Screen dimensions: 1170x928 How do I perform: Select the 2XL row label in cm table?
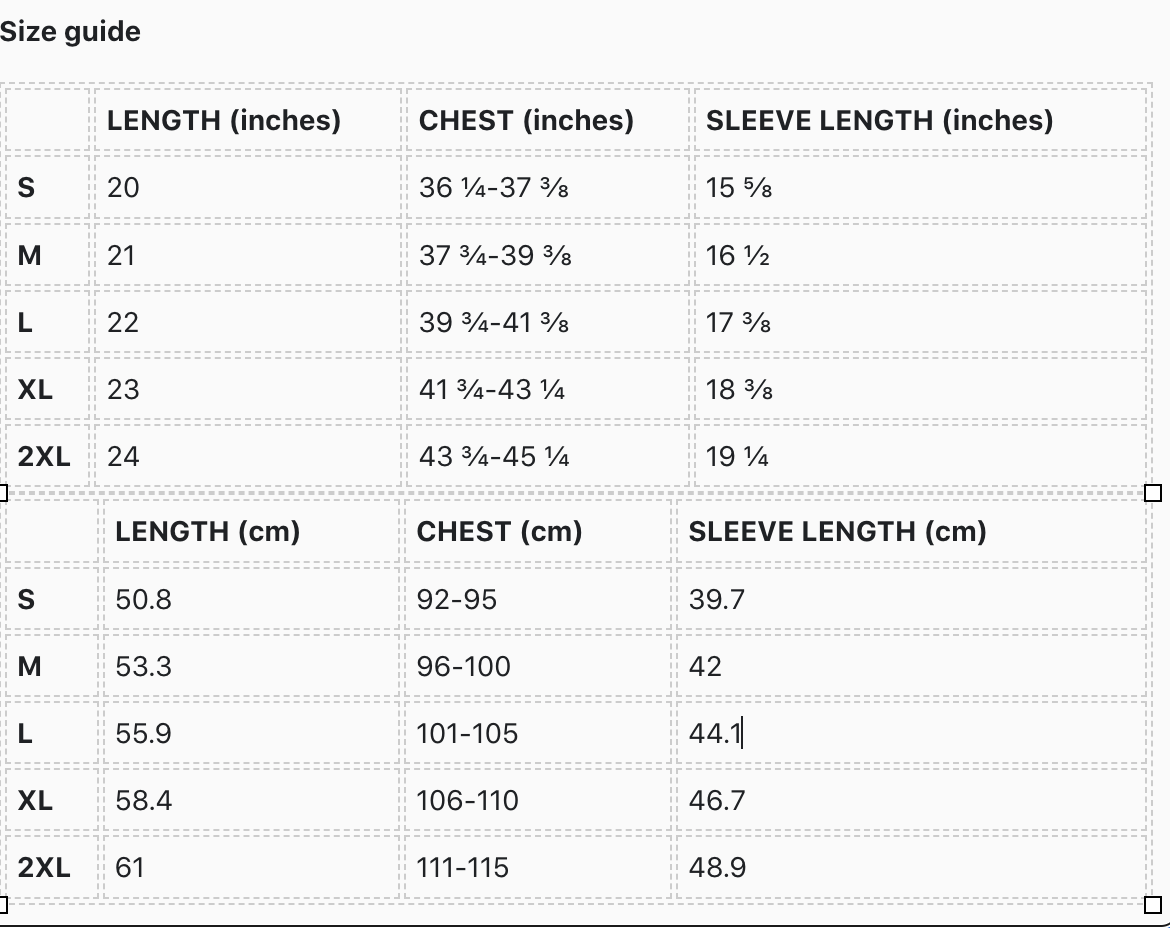pyautogui.click(x=51, y=868)
